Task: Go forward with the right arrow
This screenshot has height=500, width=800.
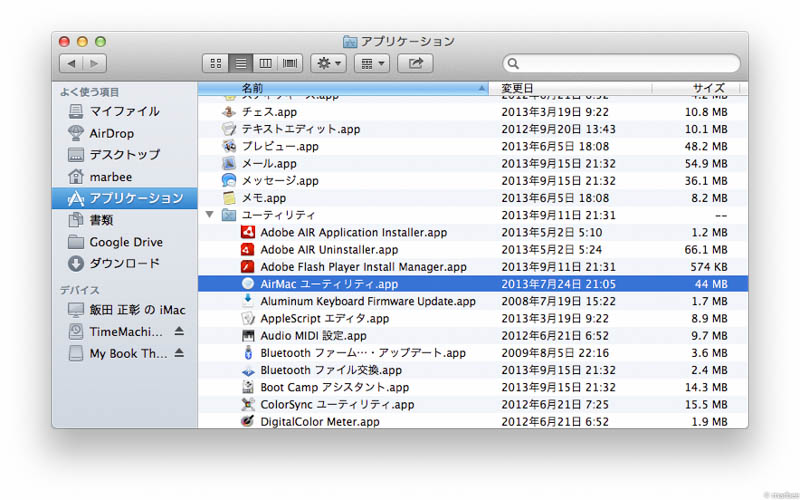Action: (95, 63)
